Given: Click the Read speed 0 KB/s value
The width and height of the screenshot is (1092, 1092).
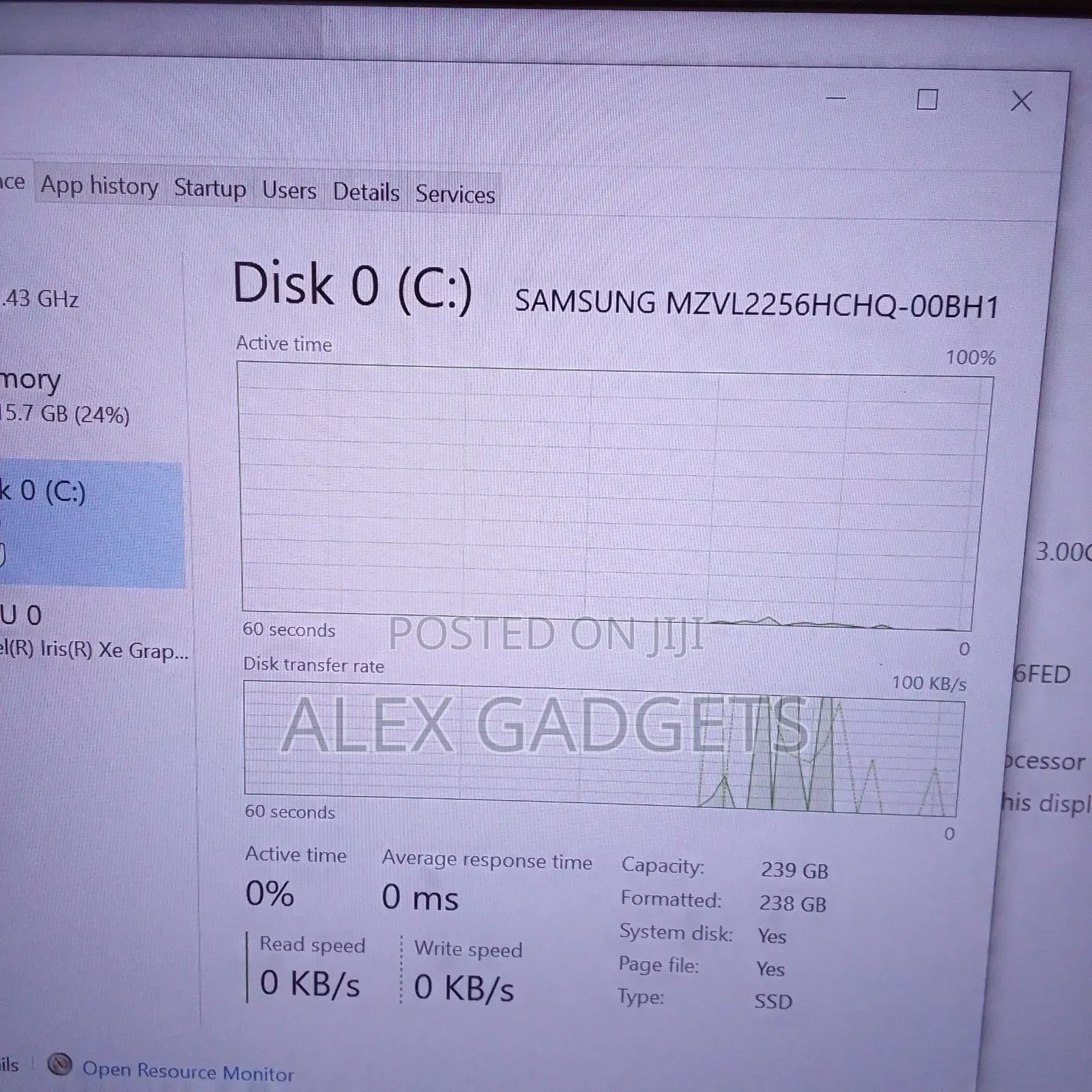Looking at the screenshot, I should click(310, 983).
